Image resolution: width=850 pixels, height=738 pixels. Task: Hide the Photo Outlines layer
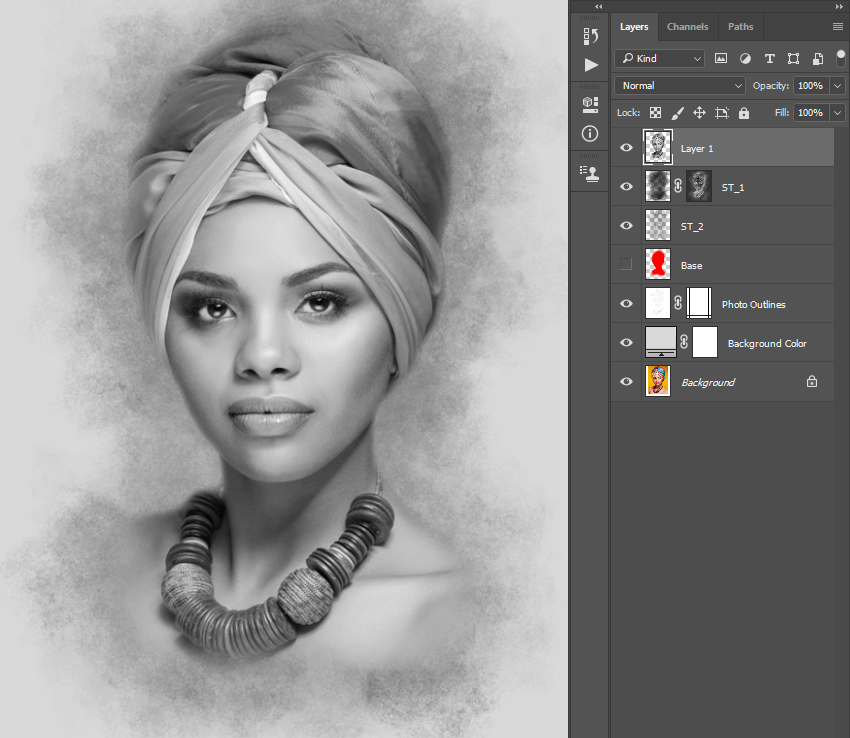626,304
